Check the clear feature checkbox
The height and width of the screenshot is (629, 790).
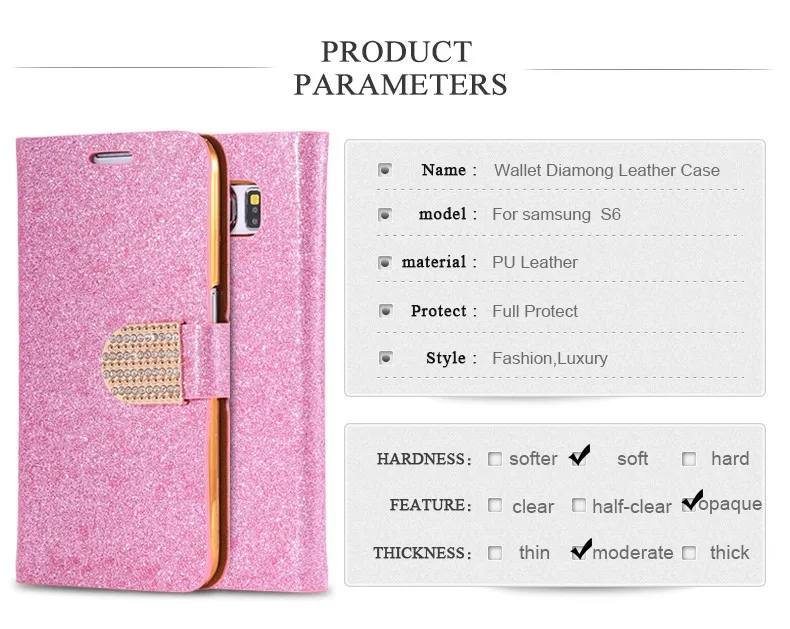click(x=495, y=505)
